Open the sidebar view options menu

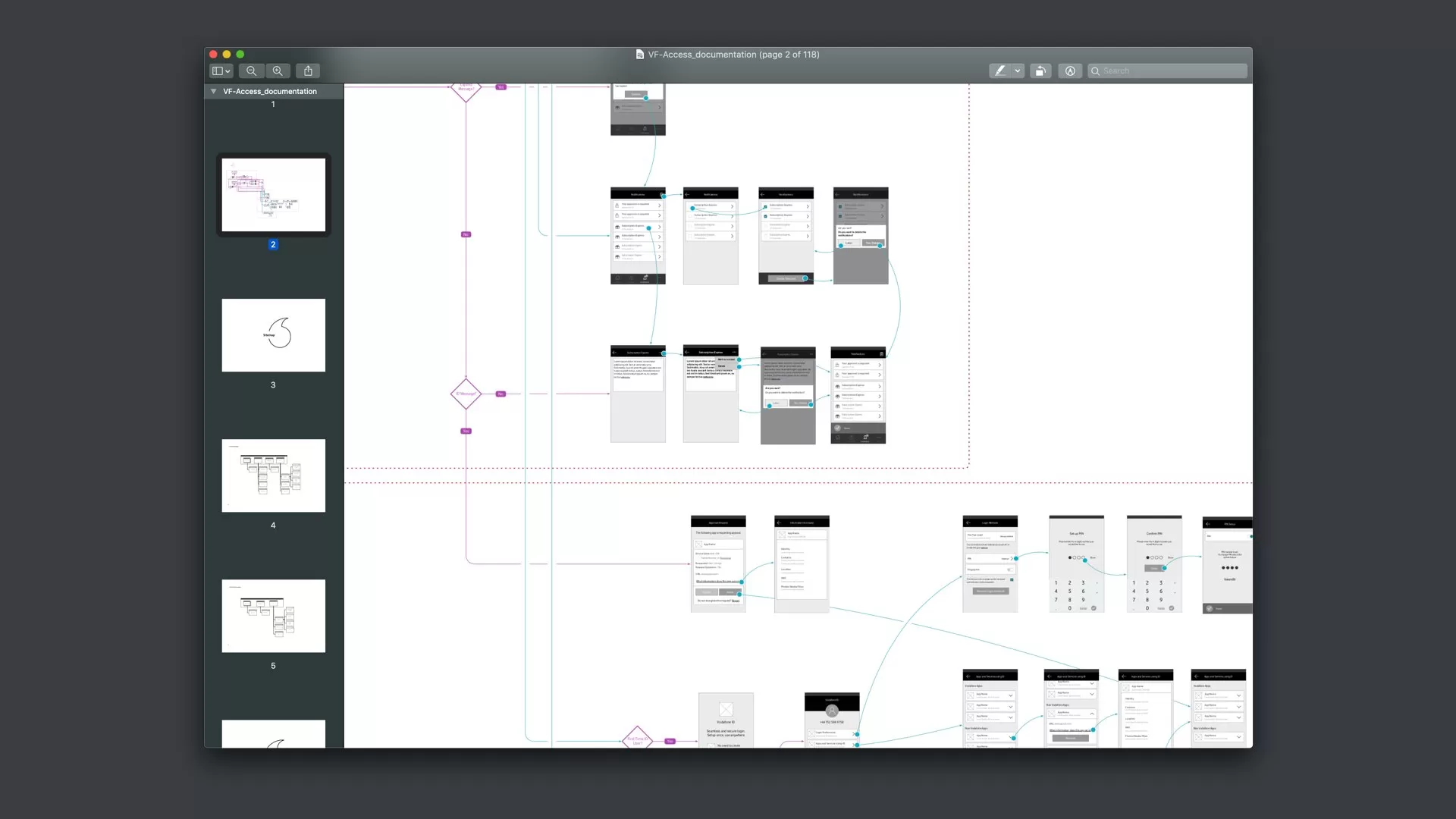(221, 71)
